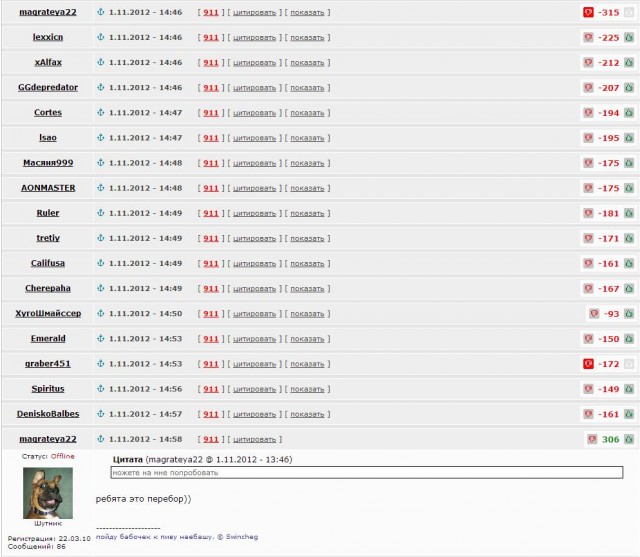Click the post text ребята это перебор))

point(143,499)
